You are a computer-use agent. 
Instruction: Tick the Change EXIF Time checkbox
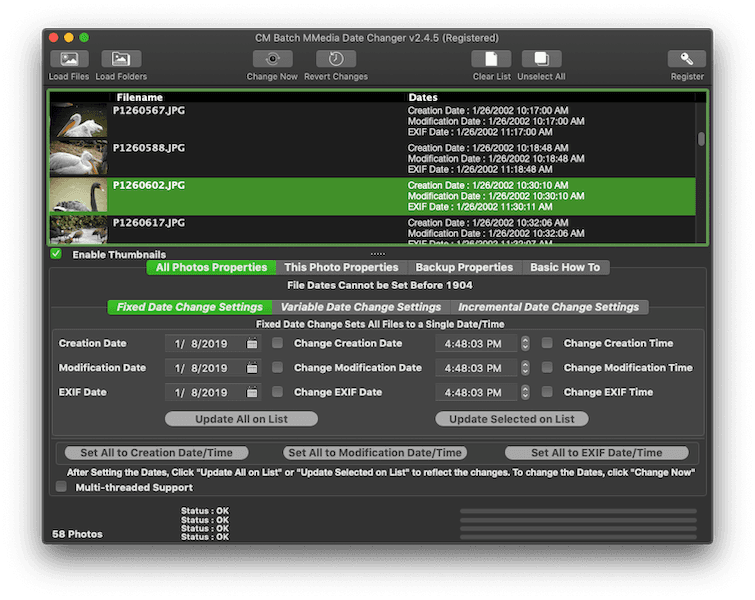(x=547, y=391)
